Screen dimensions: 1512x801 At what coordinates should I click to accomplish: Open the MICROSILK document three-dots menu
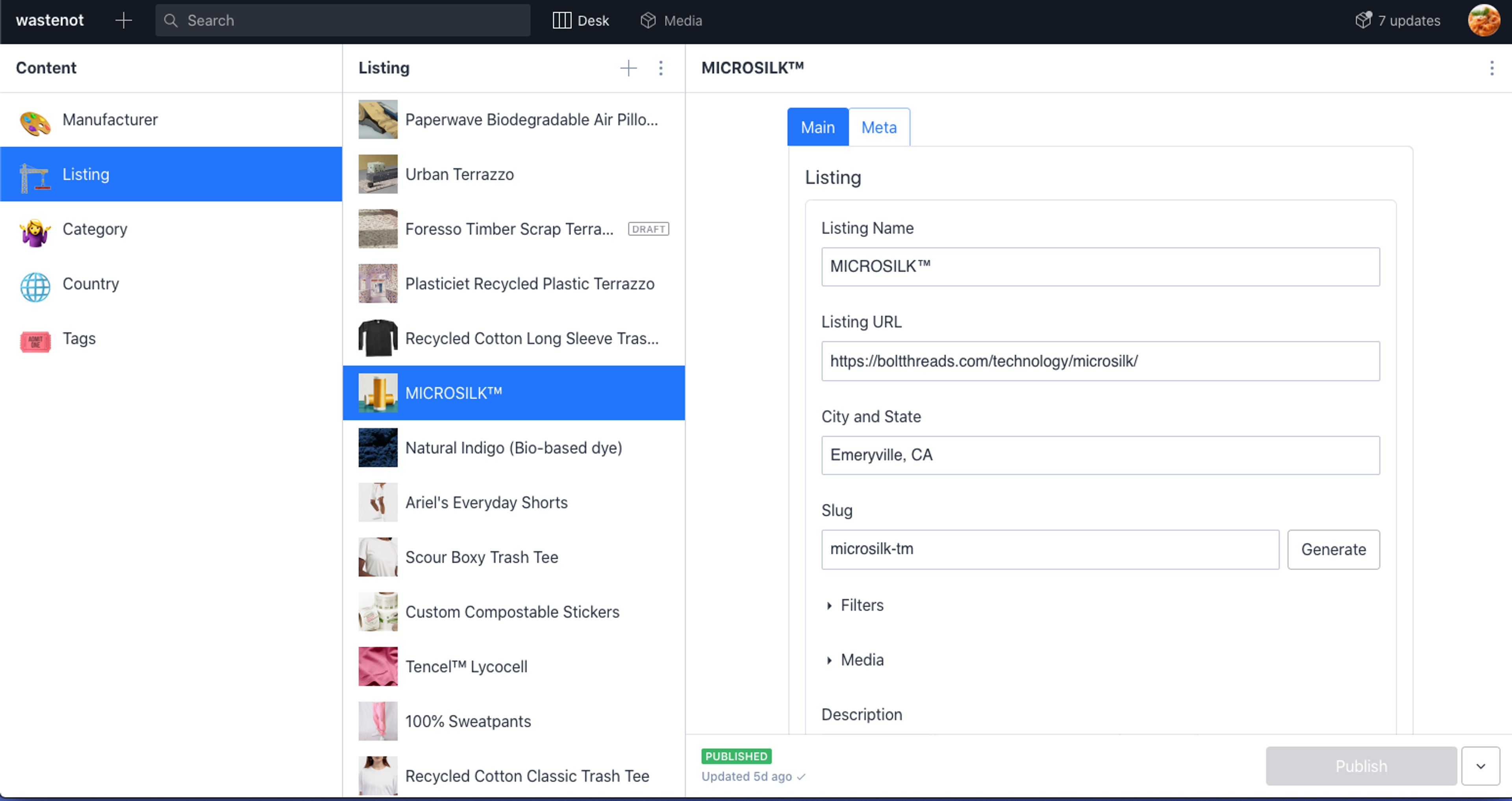pos(1492,68)
